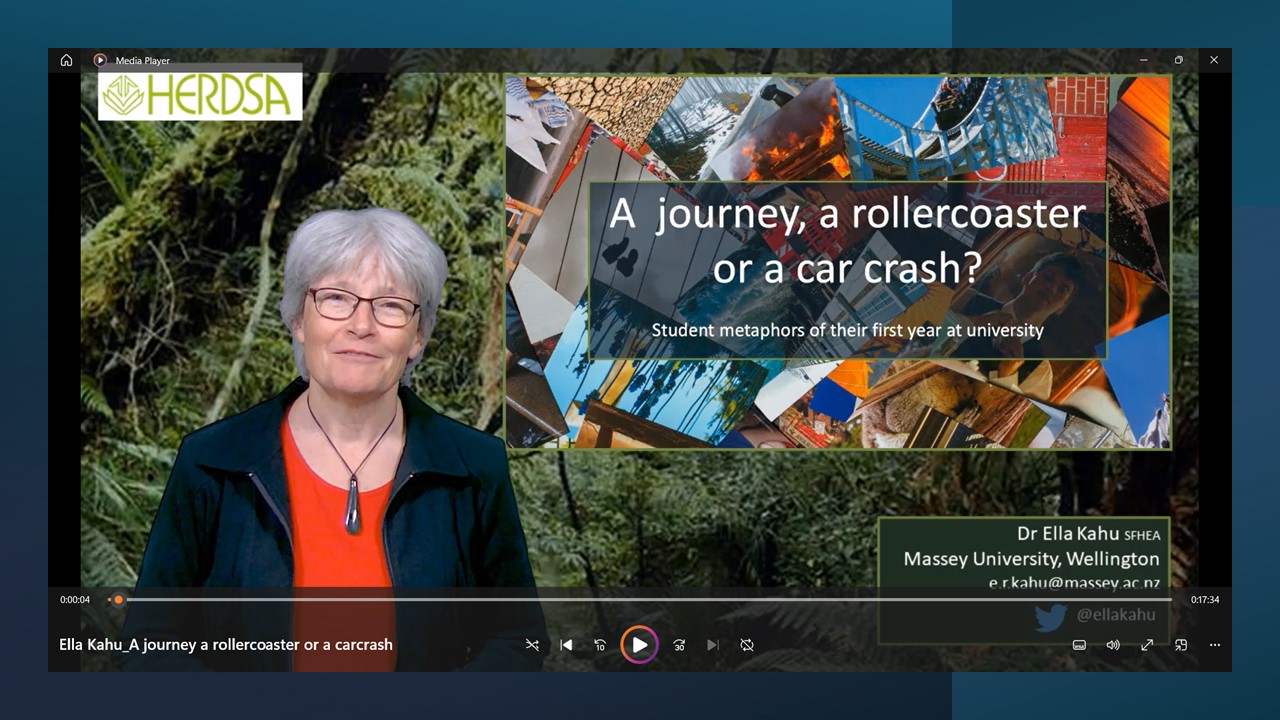Go back to Media Player home

pos(66,60)
